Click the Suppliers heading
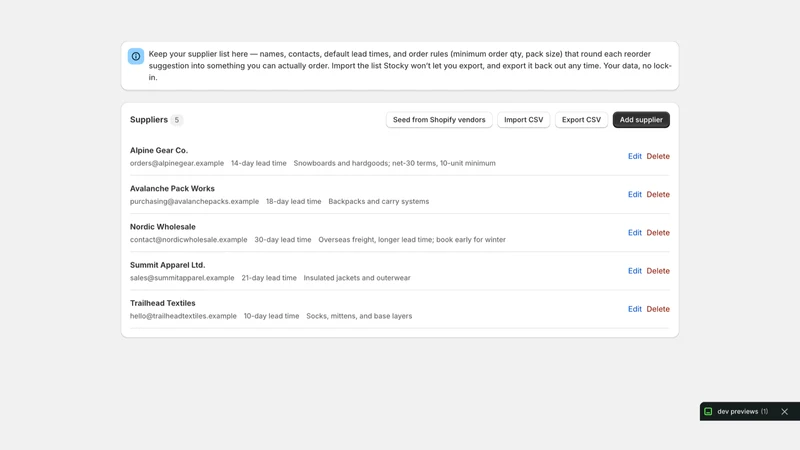The height and width of the screenshot is (450, 800). [148, 119]
